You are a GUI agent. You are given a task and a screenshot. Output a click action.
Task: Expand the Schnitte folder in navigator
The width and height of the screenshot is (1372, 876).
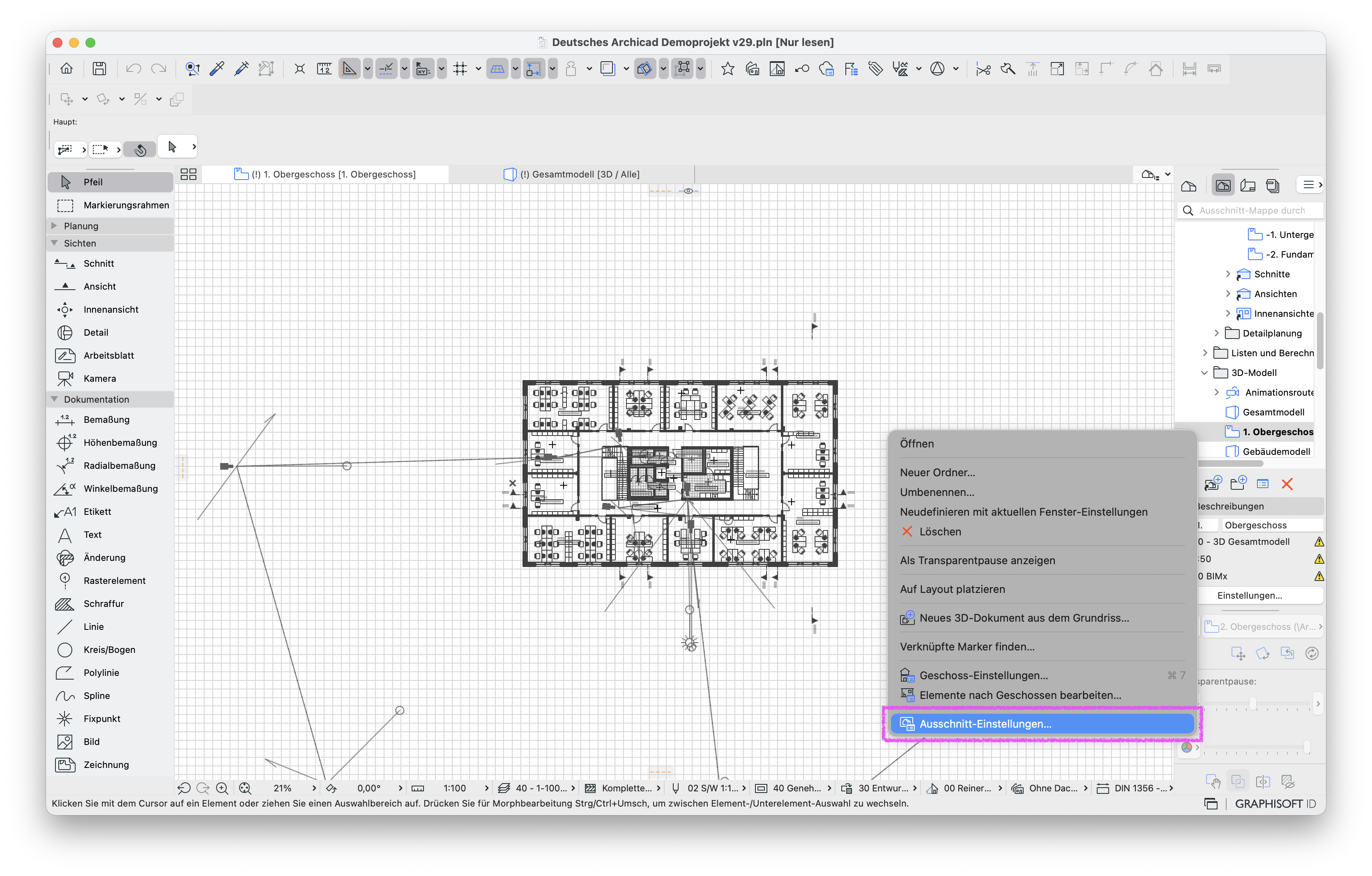point(1228,274)
